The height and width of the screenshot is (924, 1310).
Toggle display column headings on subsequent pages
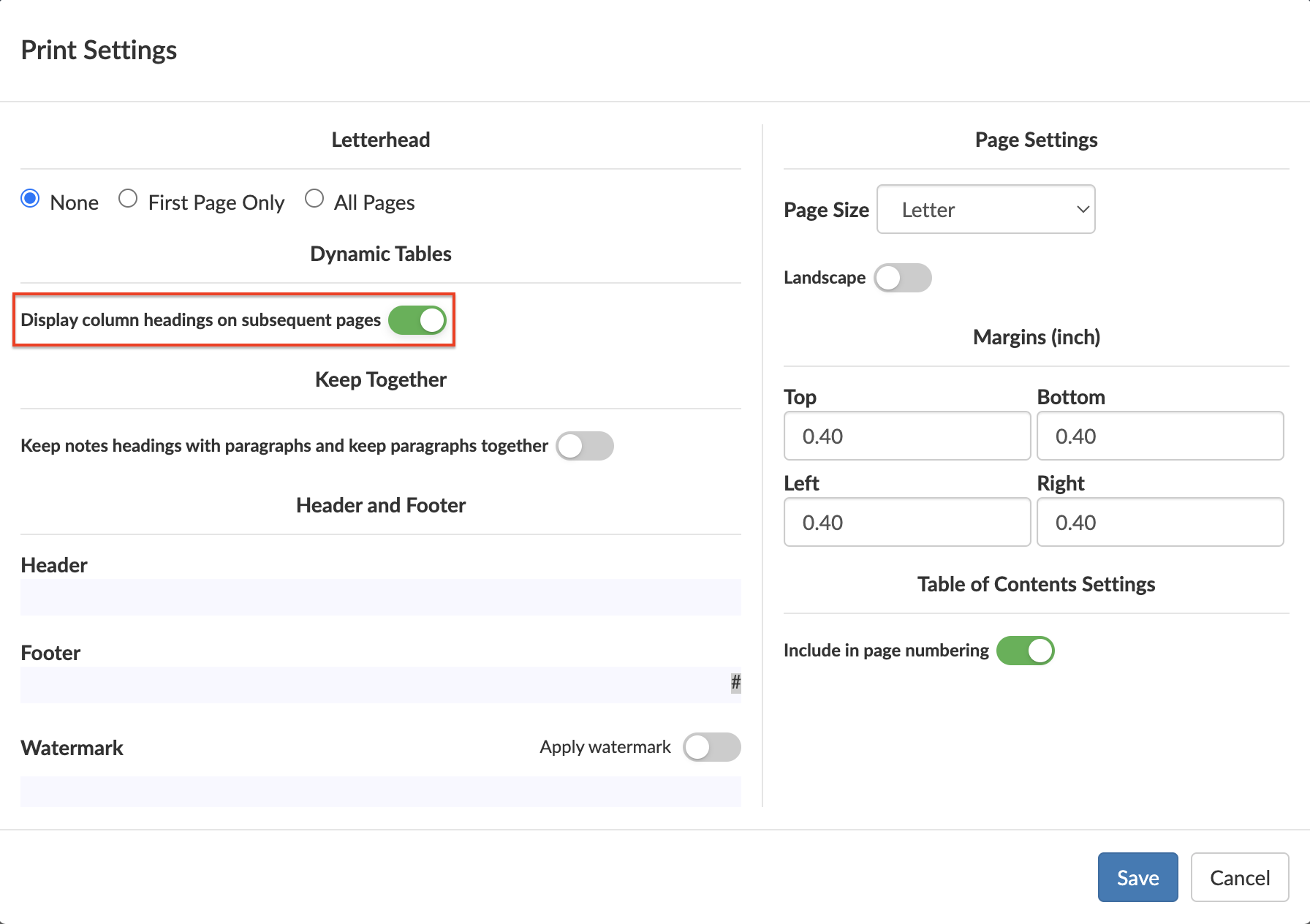(417, 320)
